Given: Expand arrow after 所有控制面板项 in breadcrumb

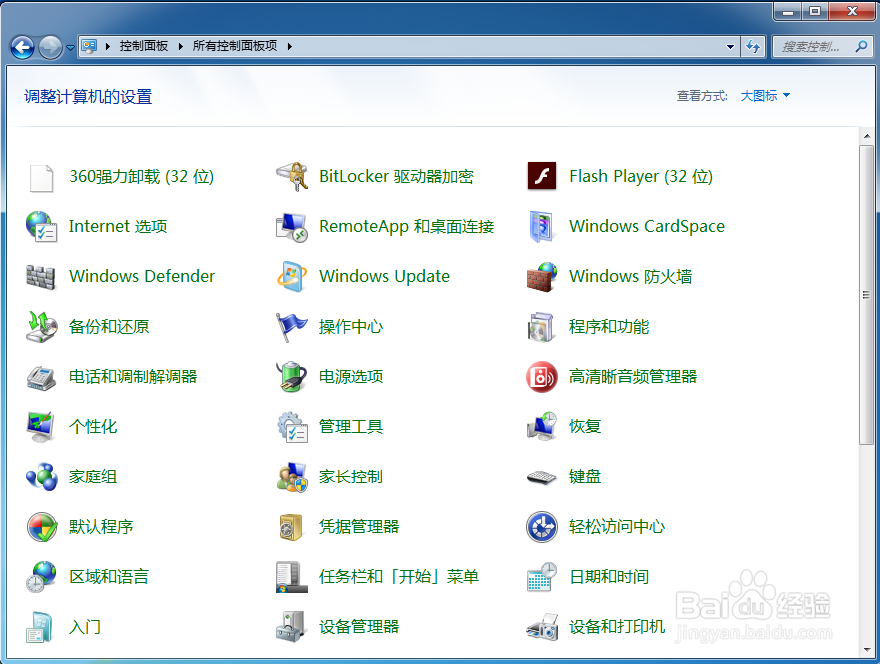Looking at the screenshot, I should click(290, 47).
